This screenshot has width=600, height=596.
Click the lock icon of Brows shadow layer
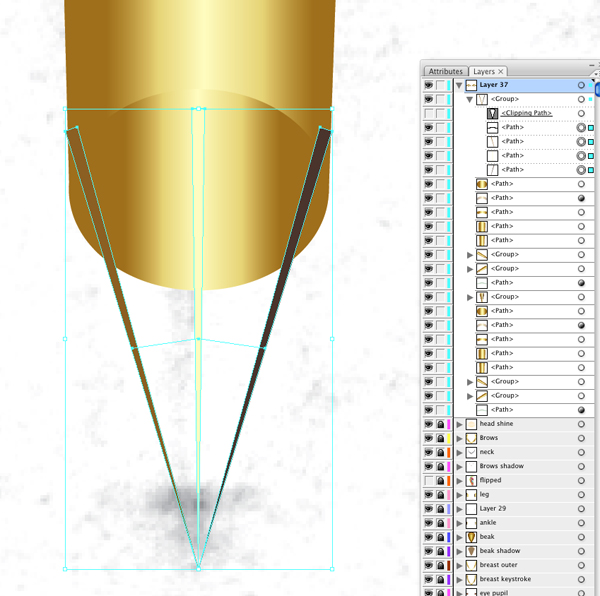tap(440, 467)
